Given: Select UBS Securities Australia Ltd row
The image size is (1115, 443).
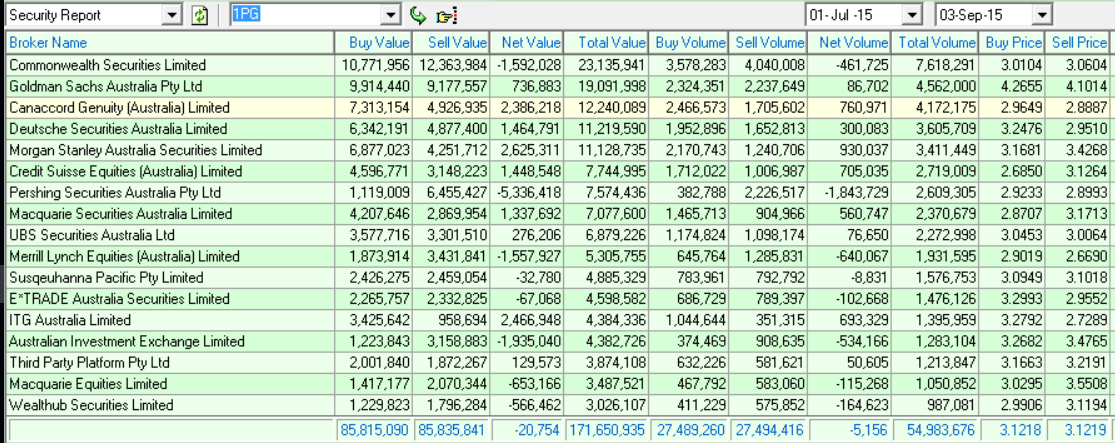Looking at the screenshot, I should [558, 235].
